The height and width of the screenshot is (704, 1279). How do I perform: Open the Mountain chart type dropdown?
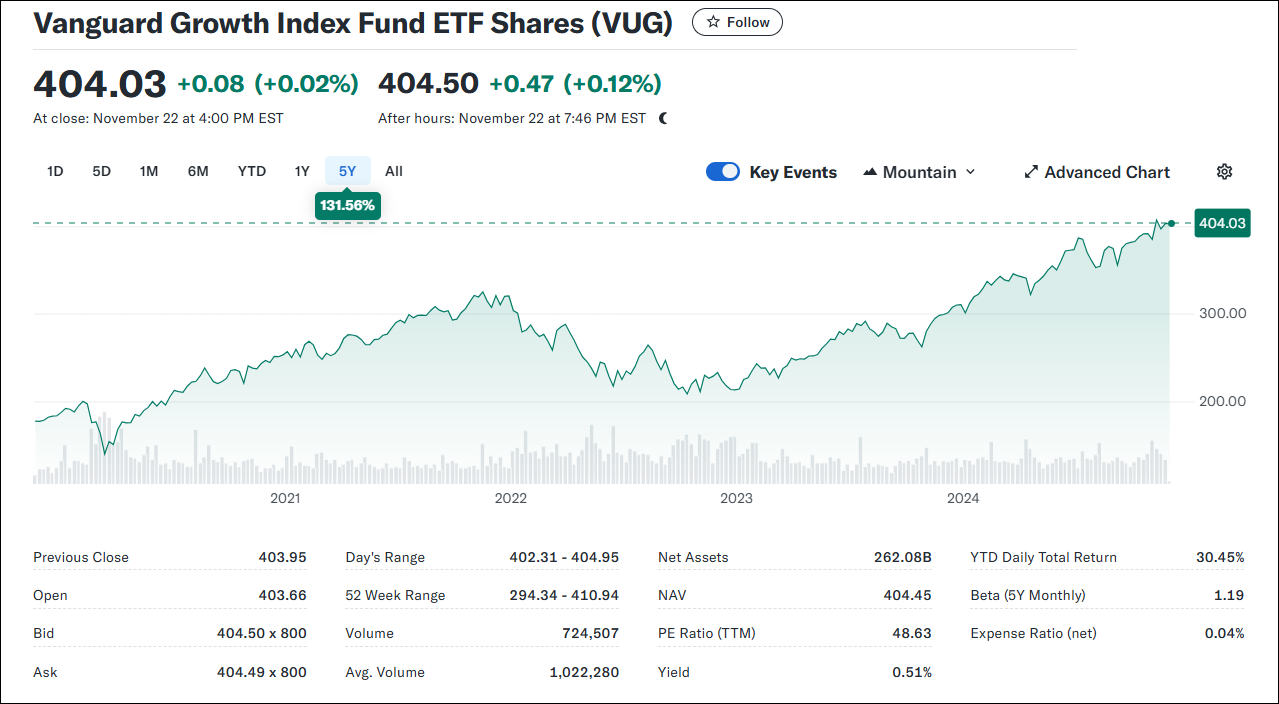click(x=917, y=171)
